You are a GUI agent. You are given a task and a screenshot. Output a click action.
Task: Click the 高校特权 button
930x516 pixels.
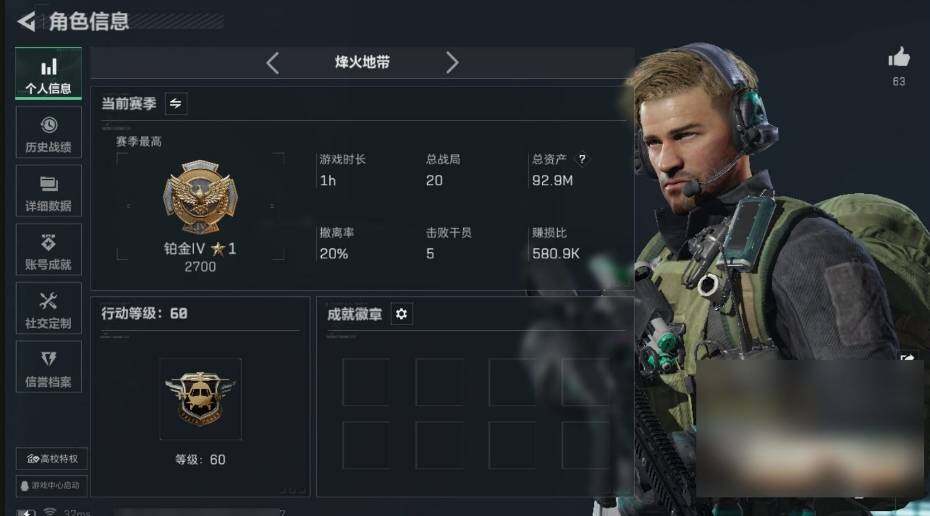coord(52,458)
